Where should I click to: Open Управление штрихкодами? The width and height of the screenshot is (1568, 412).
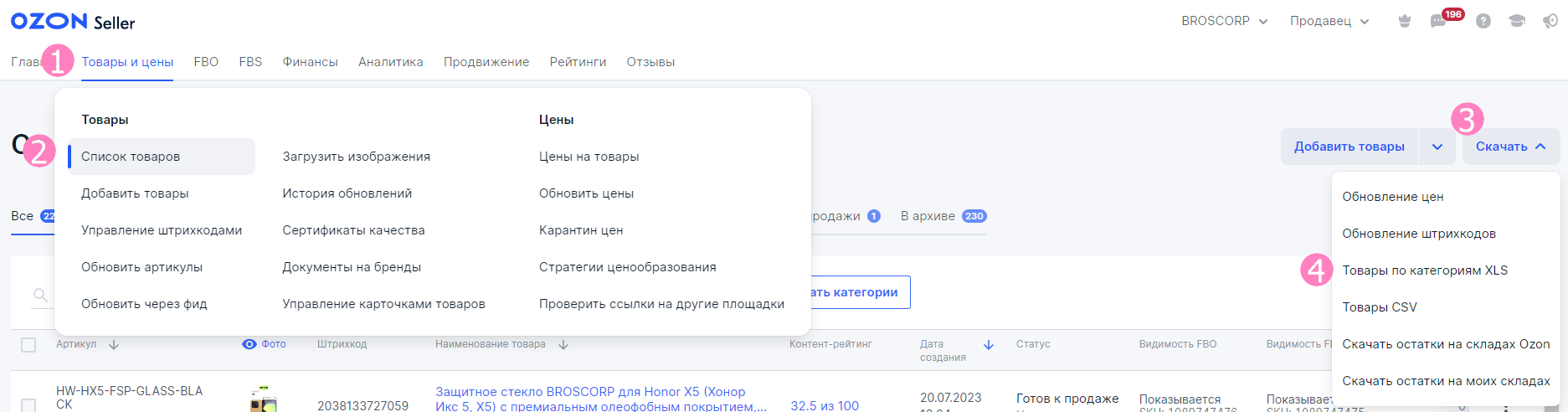[x=162, y=230]
